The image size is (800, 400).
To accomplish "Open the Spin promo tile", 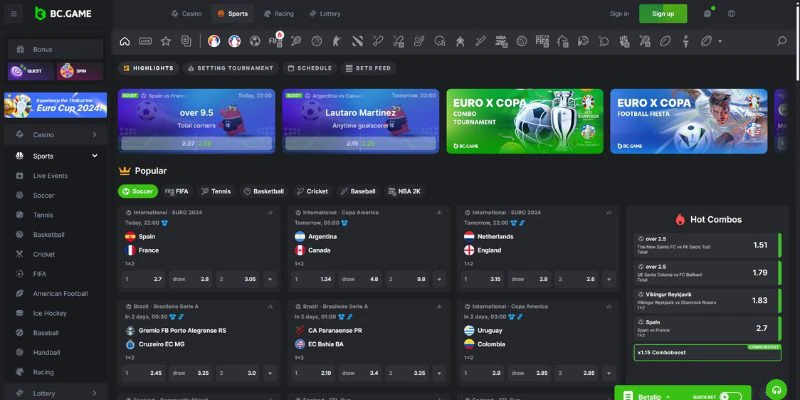I will 80,71.
